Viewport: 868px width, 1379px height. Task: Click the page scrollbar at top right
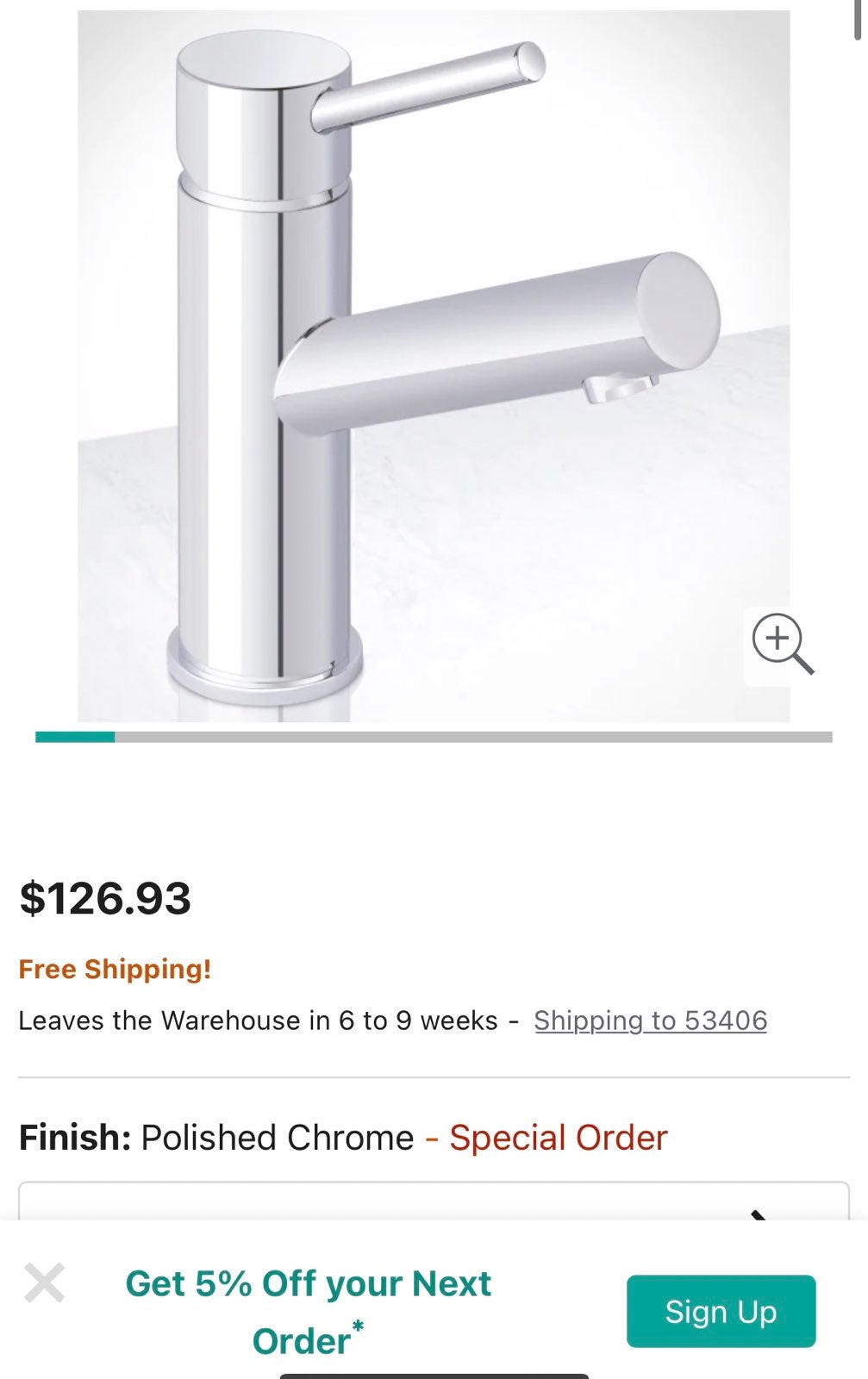[x=858, y=19]
